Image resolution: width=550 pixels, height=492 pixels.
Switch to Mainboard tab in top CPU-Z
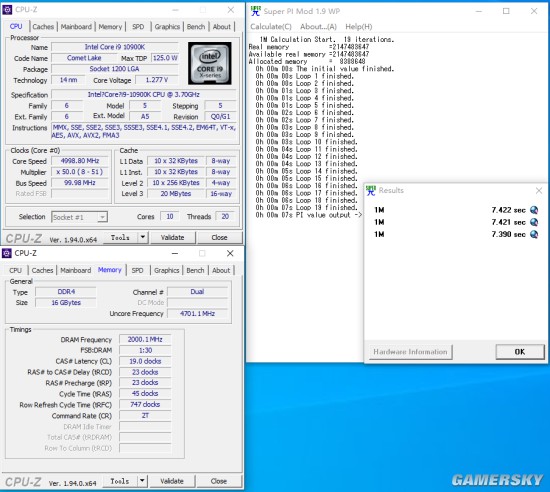(76, 27)
